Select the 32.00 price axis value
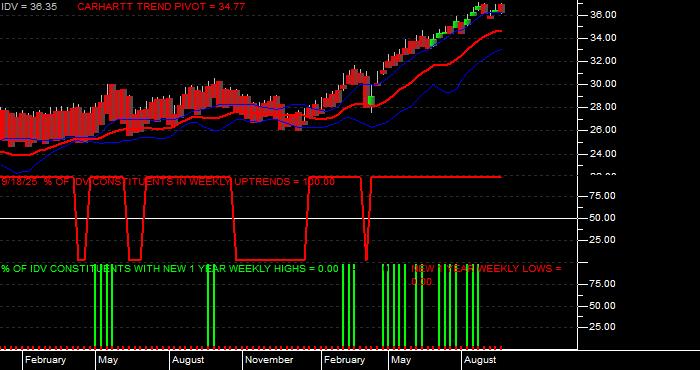The image size is (700, 370). [x=602, y=61]
